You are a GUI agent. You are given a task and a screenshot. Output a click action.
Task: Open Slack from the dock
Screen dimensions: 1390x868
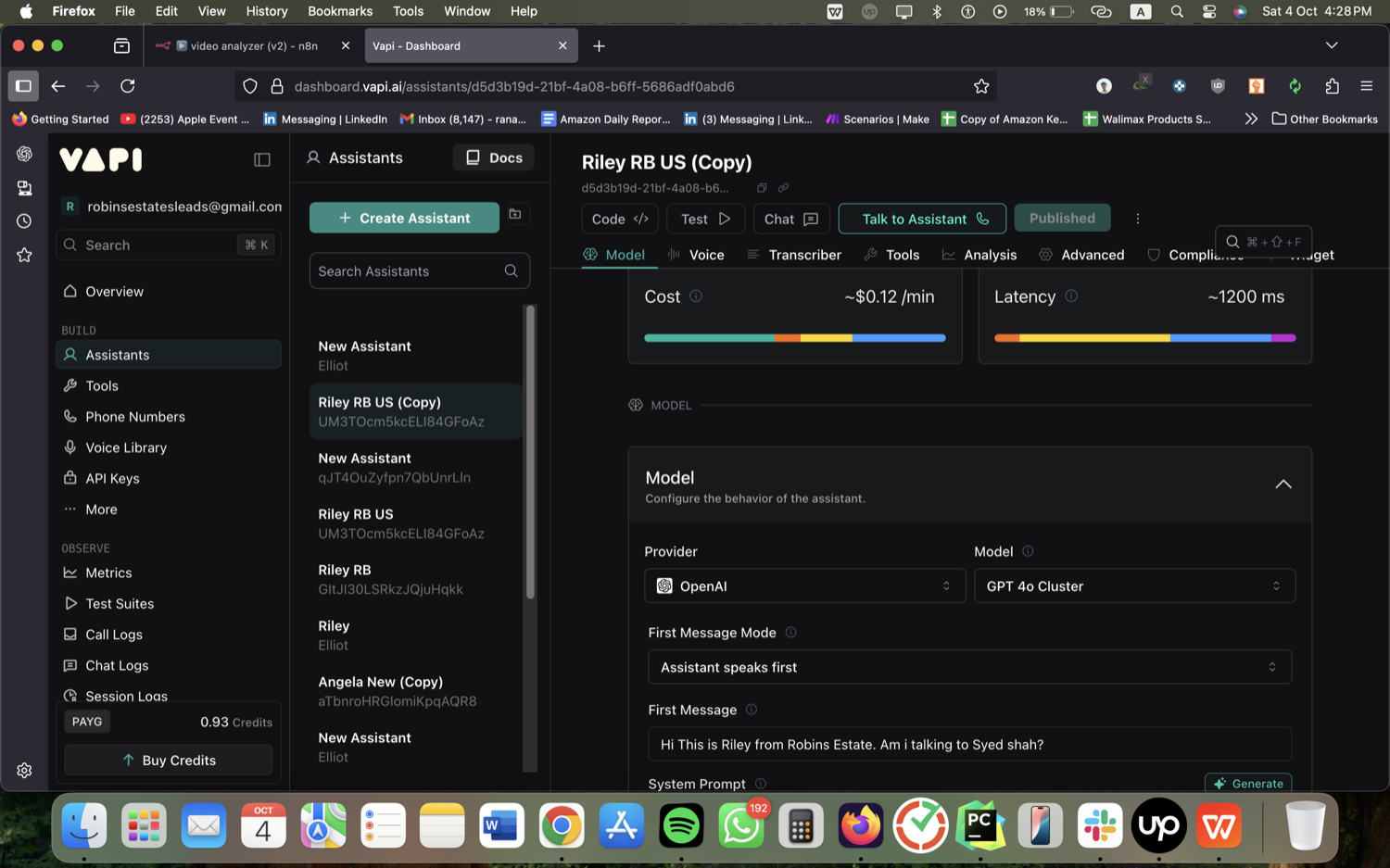(1100, 825)
